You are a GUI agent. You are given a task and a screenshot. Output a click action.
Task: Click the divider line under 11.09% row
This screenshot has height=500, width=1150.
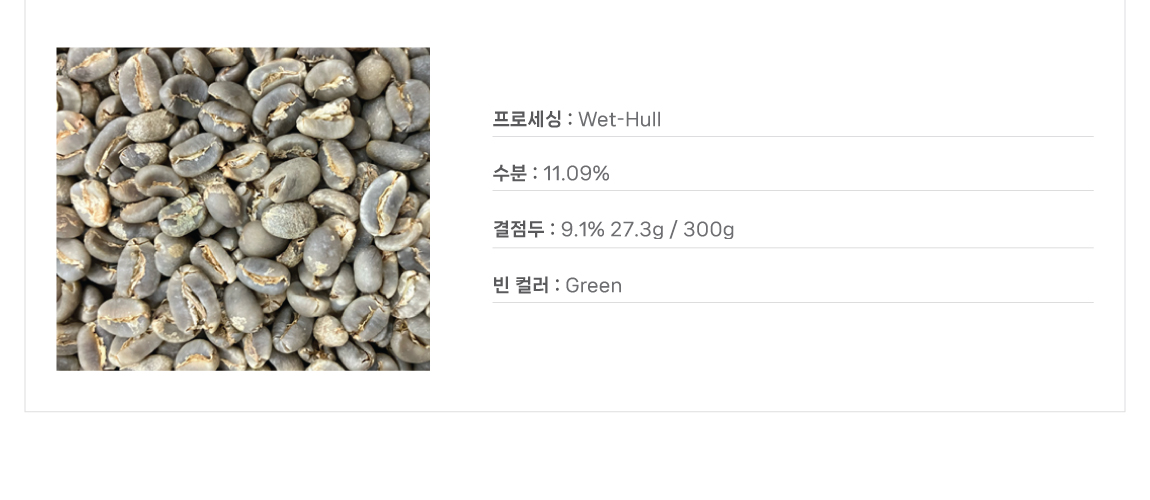793,191
